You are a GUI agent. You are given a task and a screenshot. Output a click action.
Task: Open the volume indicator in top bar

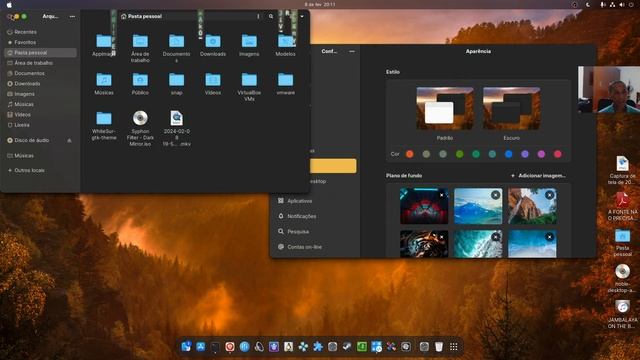pyautogui.click(x=622, y=4)
